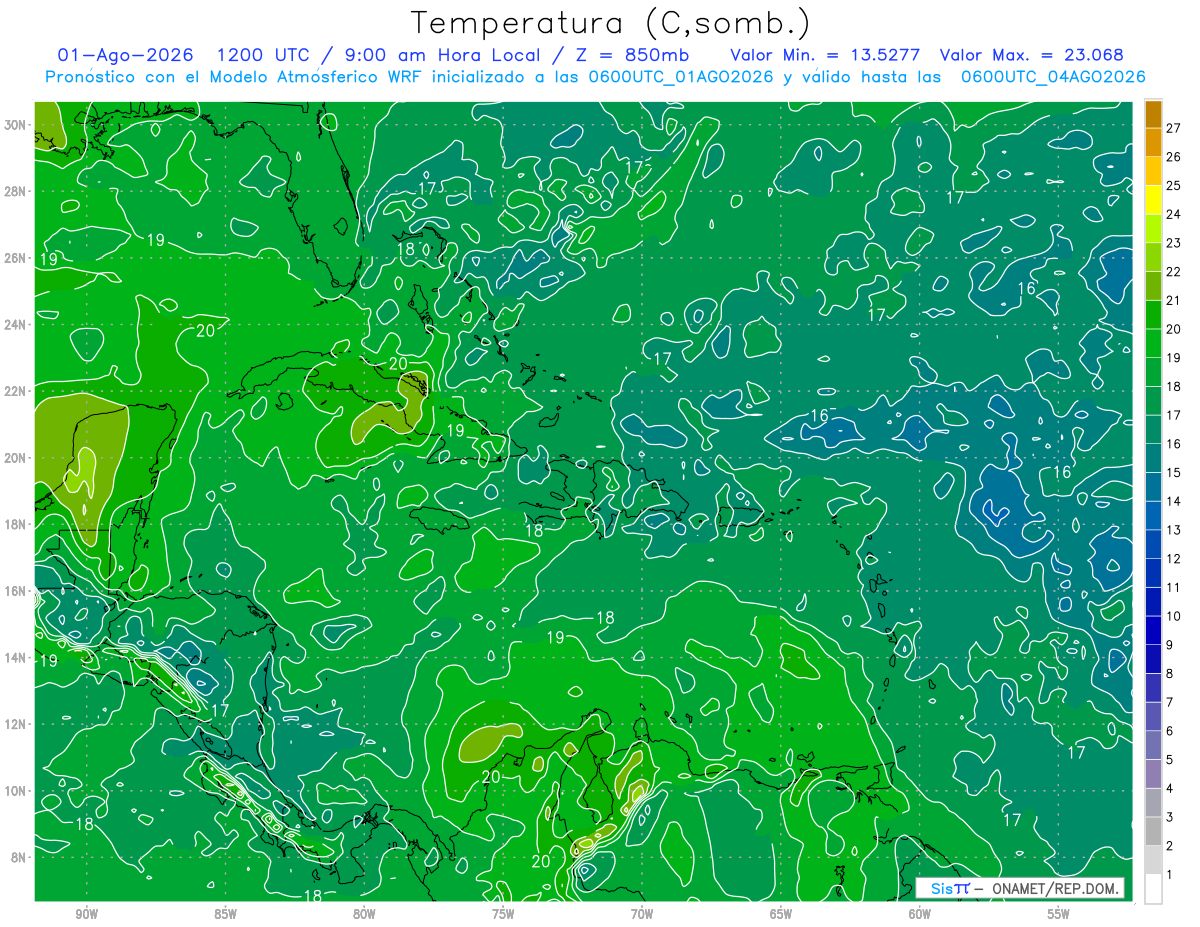The image size is (1200, 927).
Task: Click the "90W" longitude axis label
Action: 86,914
